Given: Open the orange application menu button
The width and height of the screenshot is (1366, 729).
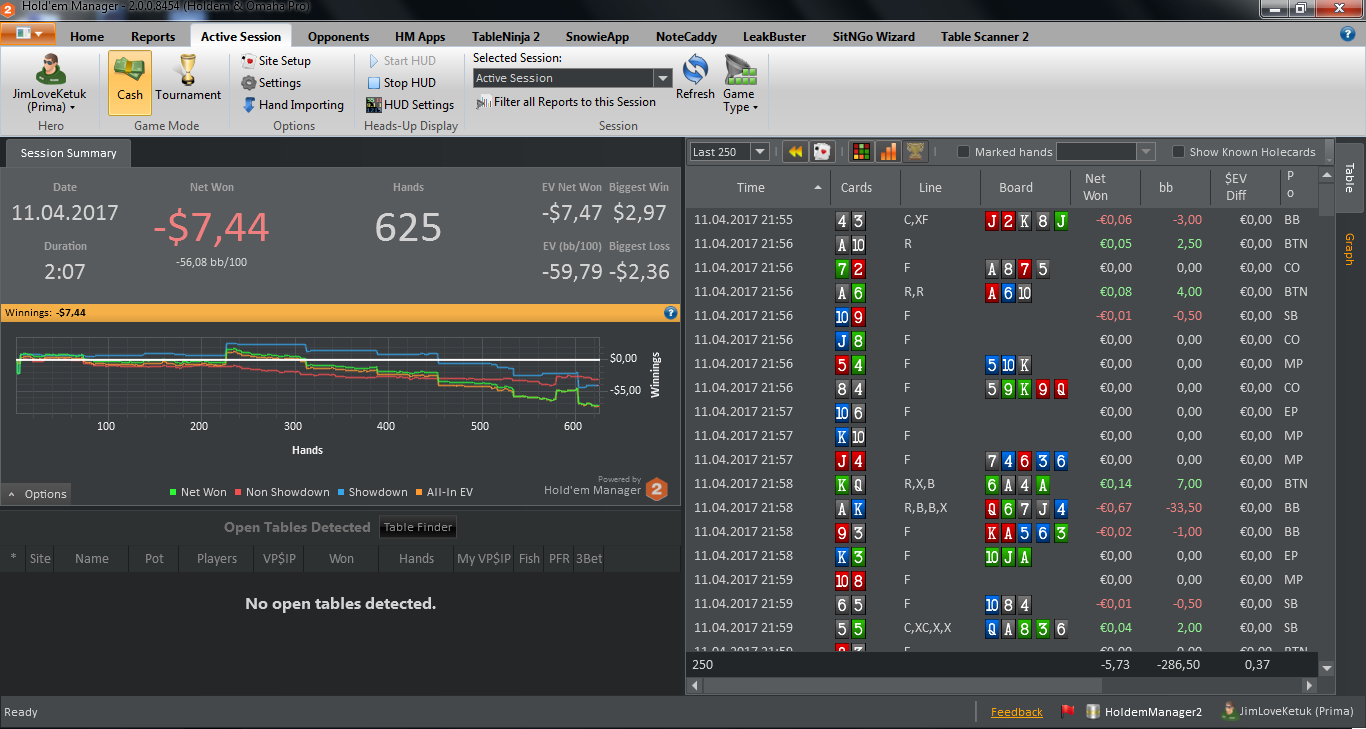Looking at the screenshot, I should coord(27,34).
